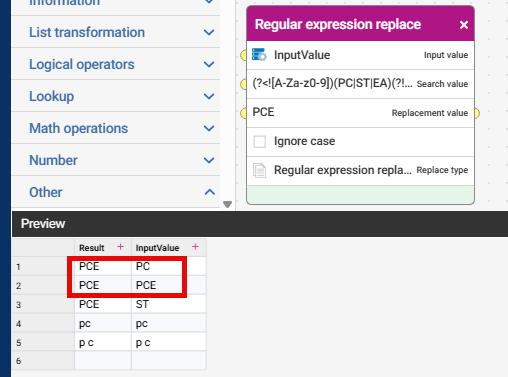Toggle the Ignore case checkbox
The width and height of the screenshot is (508, 377).
point(260,141)
